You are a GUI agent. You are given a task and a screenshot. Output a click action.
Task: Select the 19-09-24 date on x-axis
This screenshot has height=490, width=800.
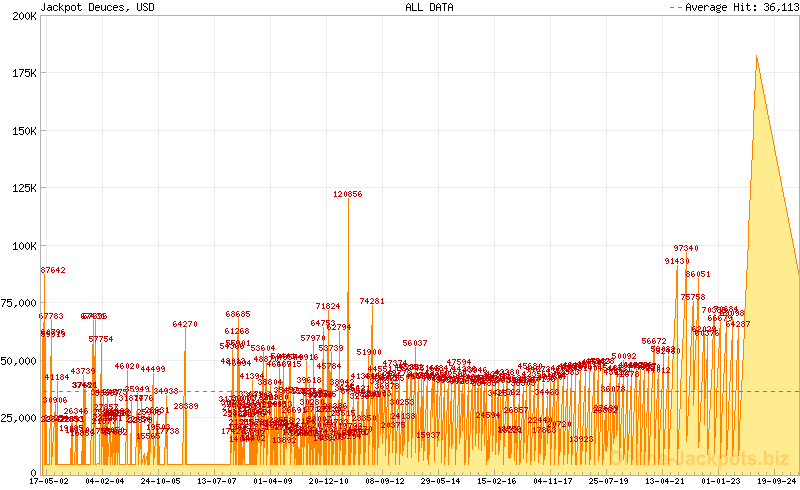pyautogui.click(x=776, y=481)
